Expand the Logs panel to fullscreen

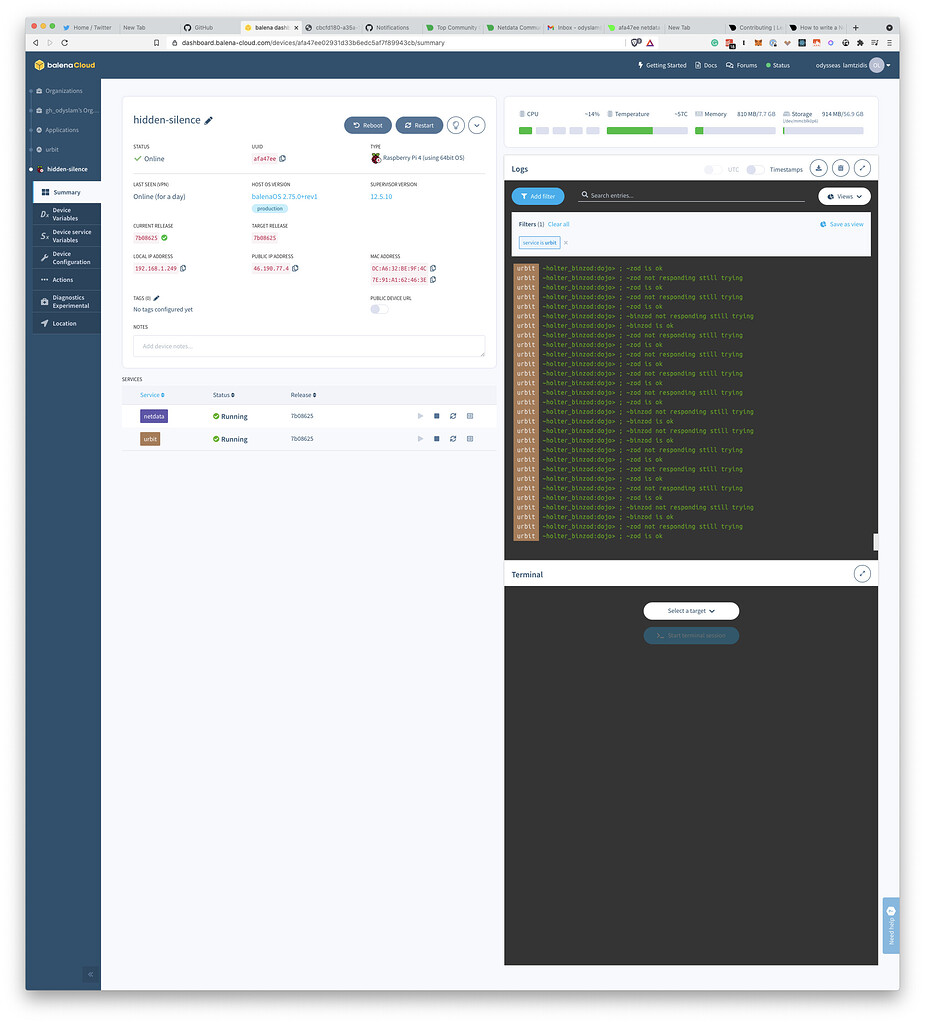(862, 168)
